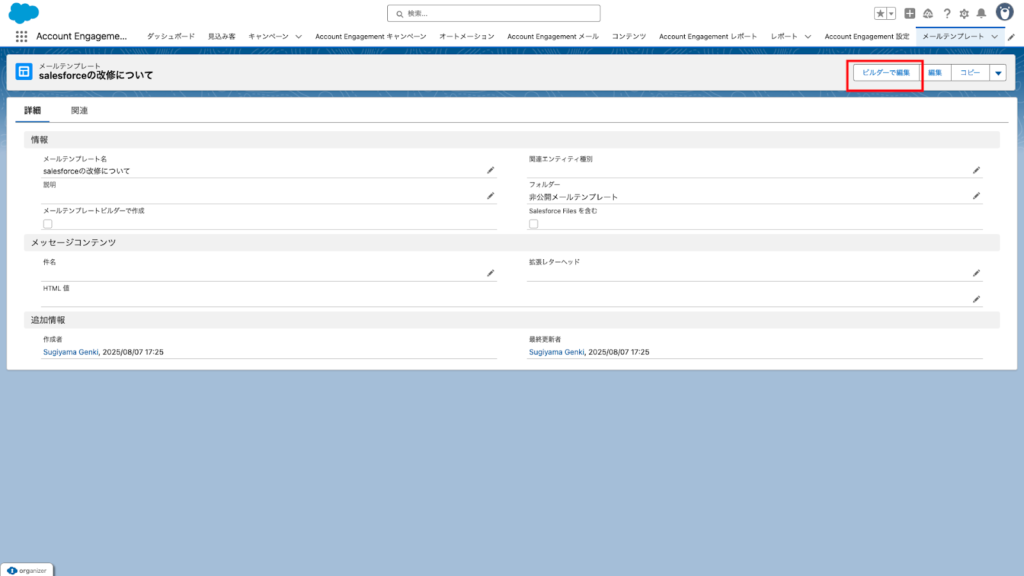Open Account Engagement キャンペーン tab
This screenshot has width=1024, height=576.
(370, 37)
